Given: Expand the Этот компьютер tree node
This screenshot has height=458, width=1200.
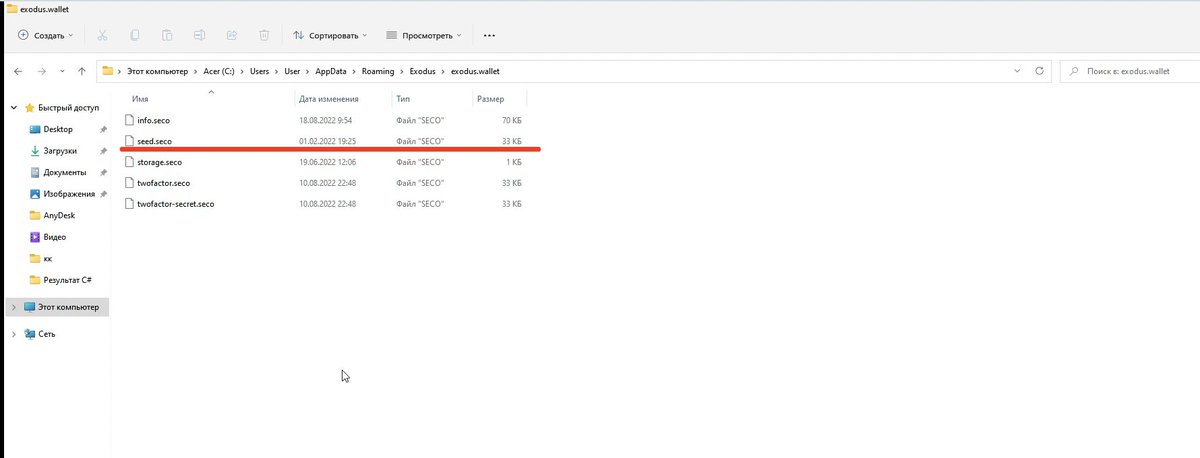Looking at the screenshot, I should click(x=14, y=307).
